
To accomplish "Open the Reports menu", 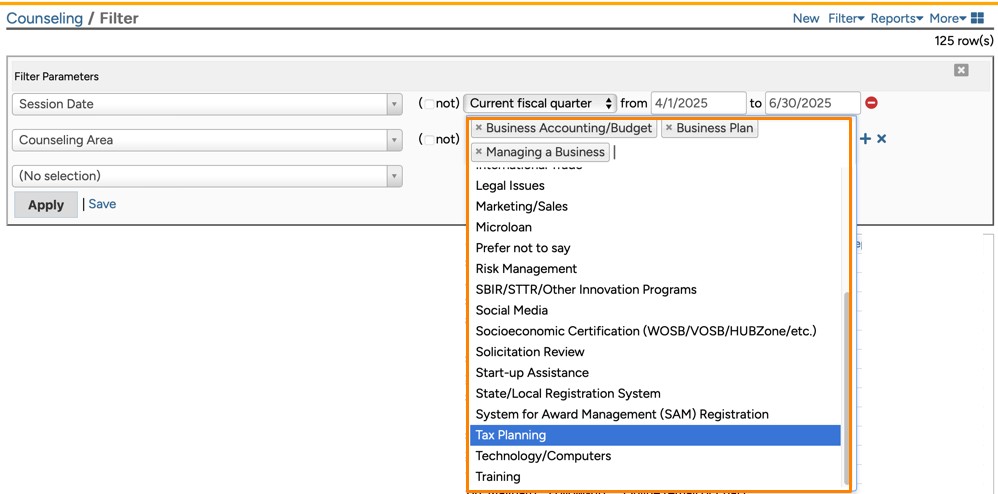I will (x=896, y=18).
